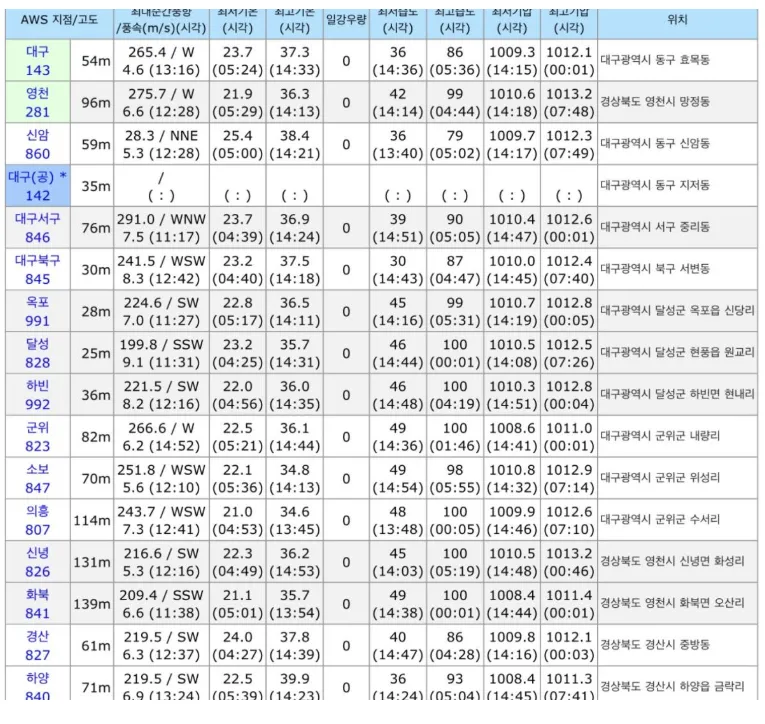The width and height of the screenshot is (765, 724).
Task: Open the 소보 847 station link
Action: [38, 479]
